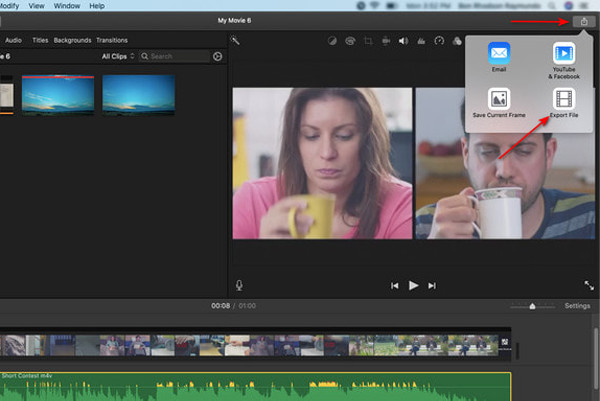600x401 pixels.
Task: Open noise reduction and equalizer tool
Action: tap(421, 41)
